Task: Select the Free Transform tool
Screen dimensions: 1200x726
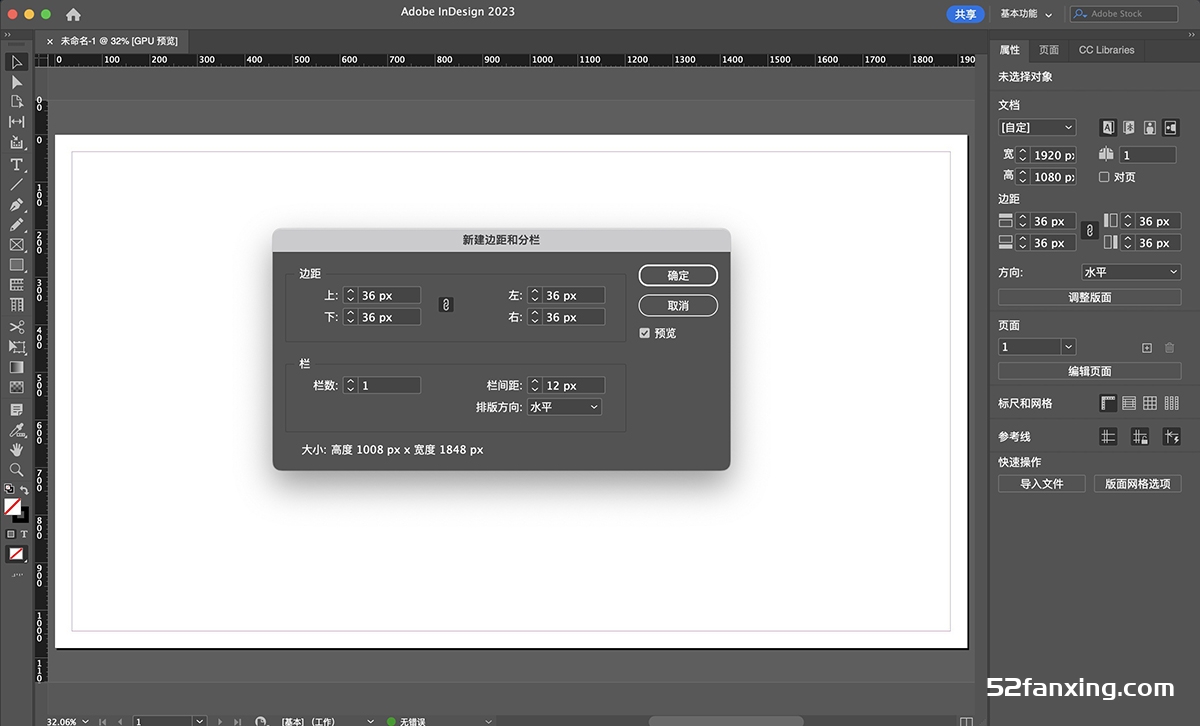Action: pos(17,346)
